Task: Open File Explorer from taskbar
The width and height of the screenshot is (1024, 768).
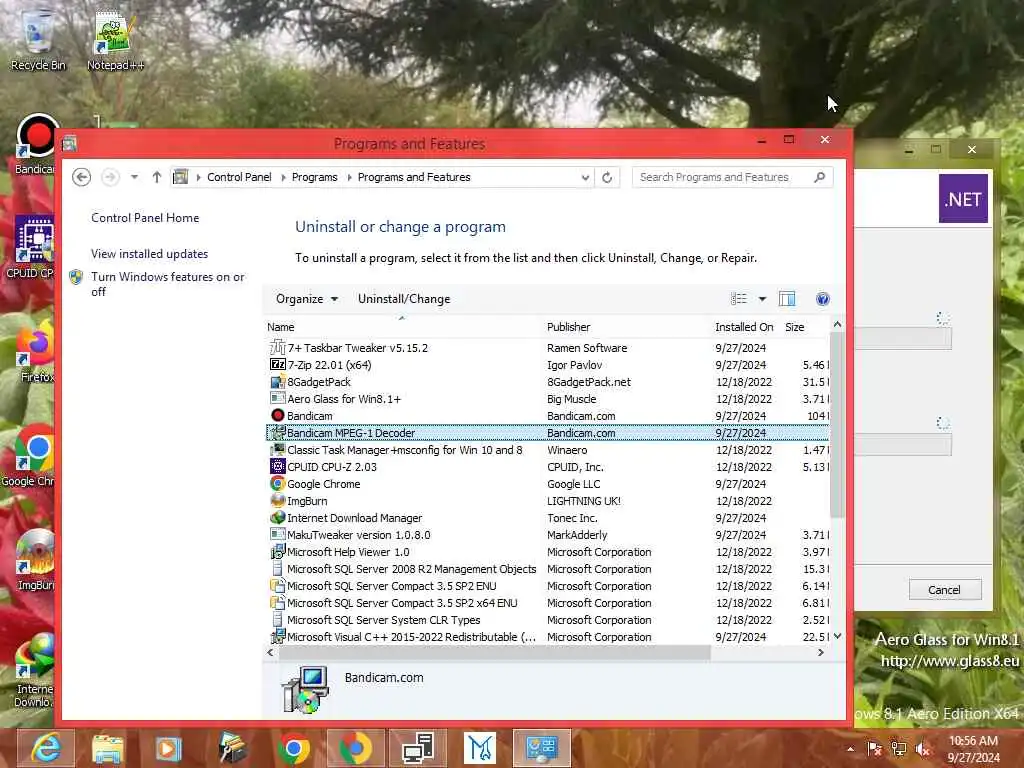Action: point(108,748)
